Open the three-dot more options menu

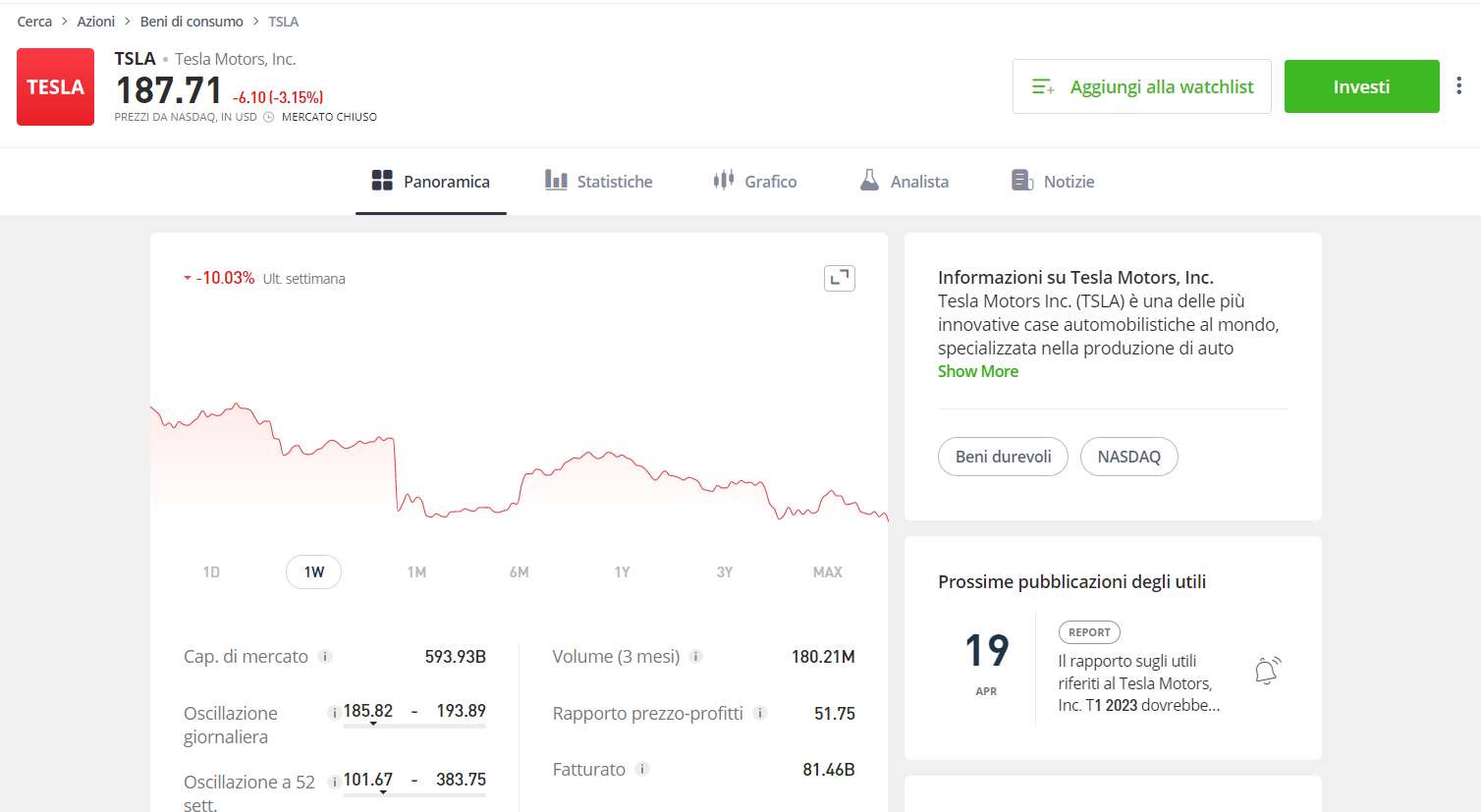click(x=1458, y=86)
